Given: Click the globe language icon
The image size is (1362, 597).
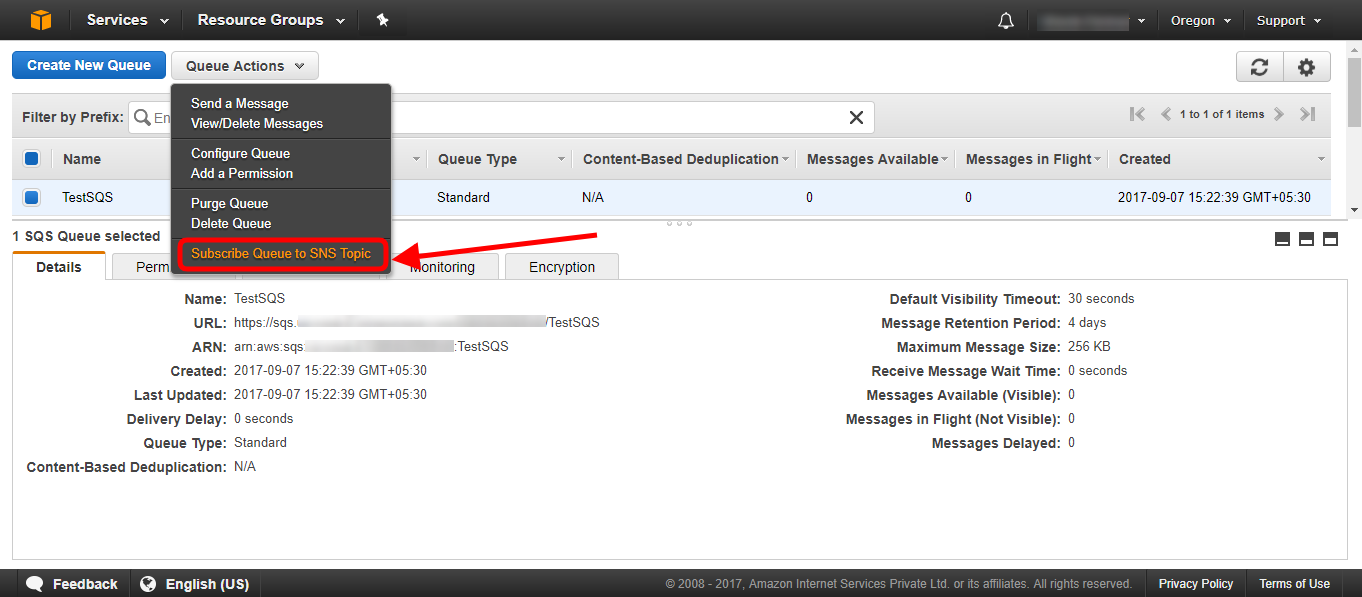Looking at the screenshot, I should (x=149, y=584).
